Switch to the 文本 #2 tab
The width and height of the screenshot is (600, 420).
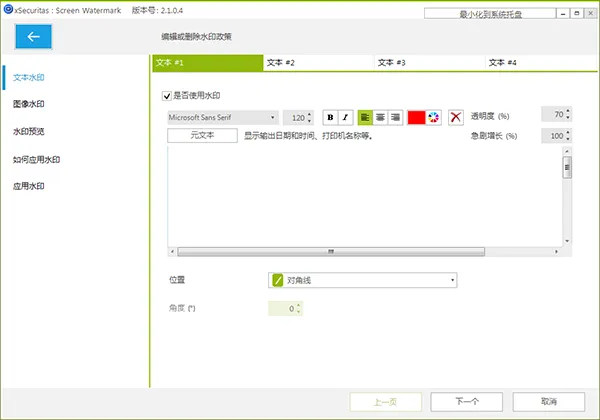click(318, 63)
